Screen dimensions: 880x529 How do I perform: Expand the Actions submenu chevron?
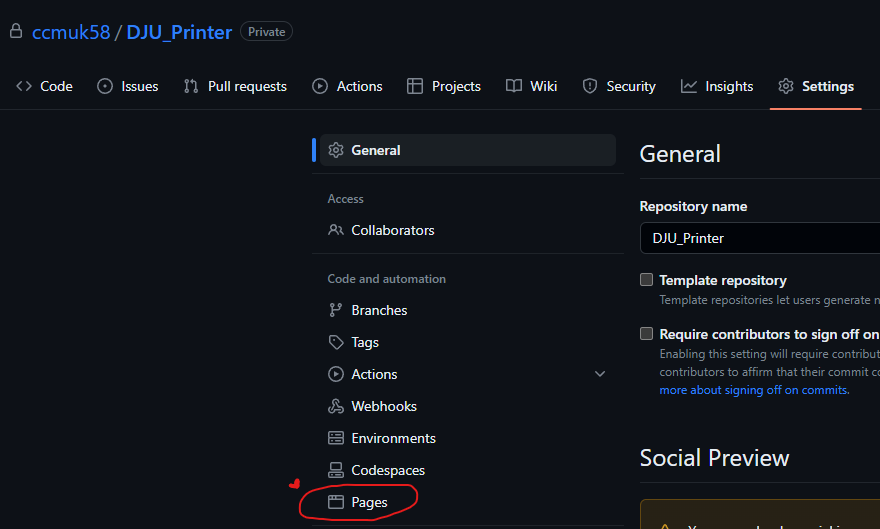click(x=600, y=374)
